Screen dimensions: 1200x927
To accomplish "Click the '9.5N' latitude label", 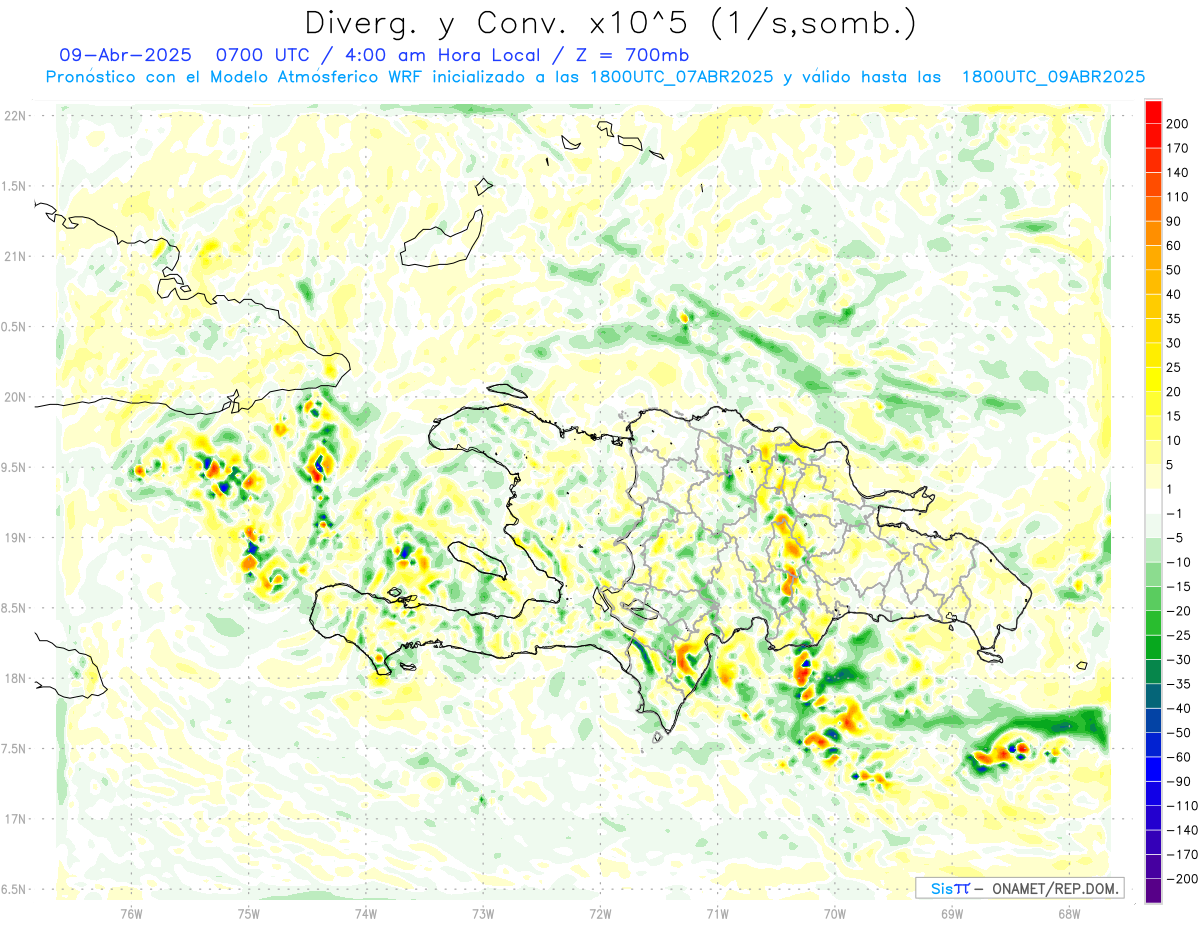I will click(x=14, y=467).
